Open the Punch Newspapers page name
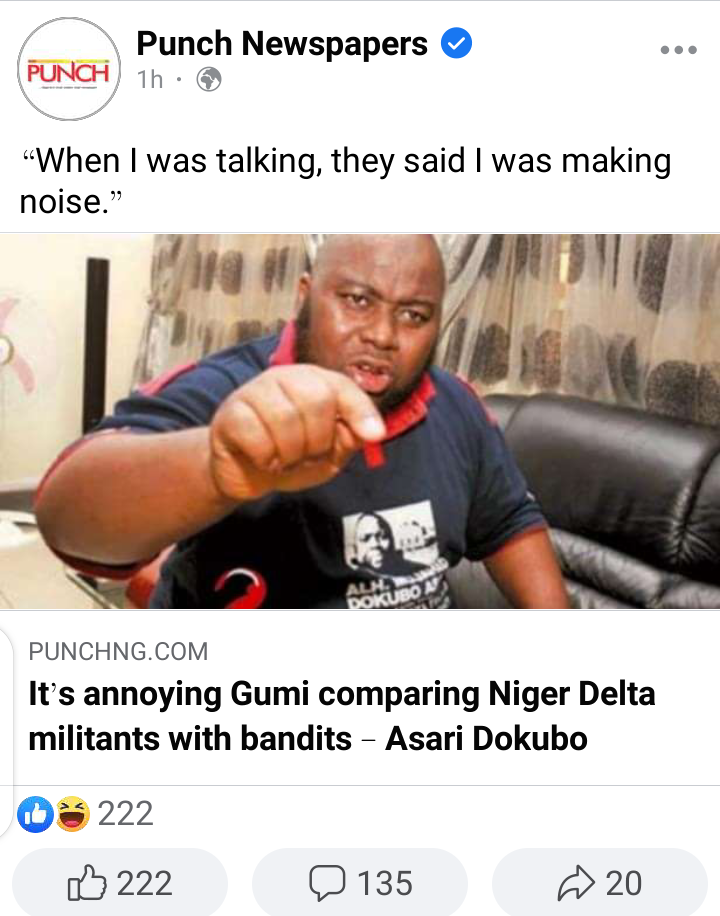Screen dimensions: 720x916 (282, 43)
